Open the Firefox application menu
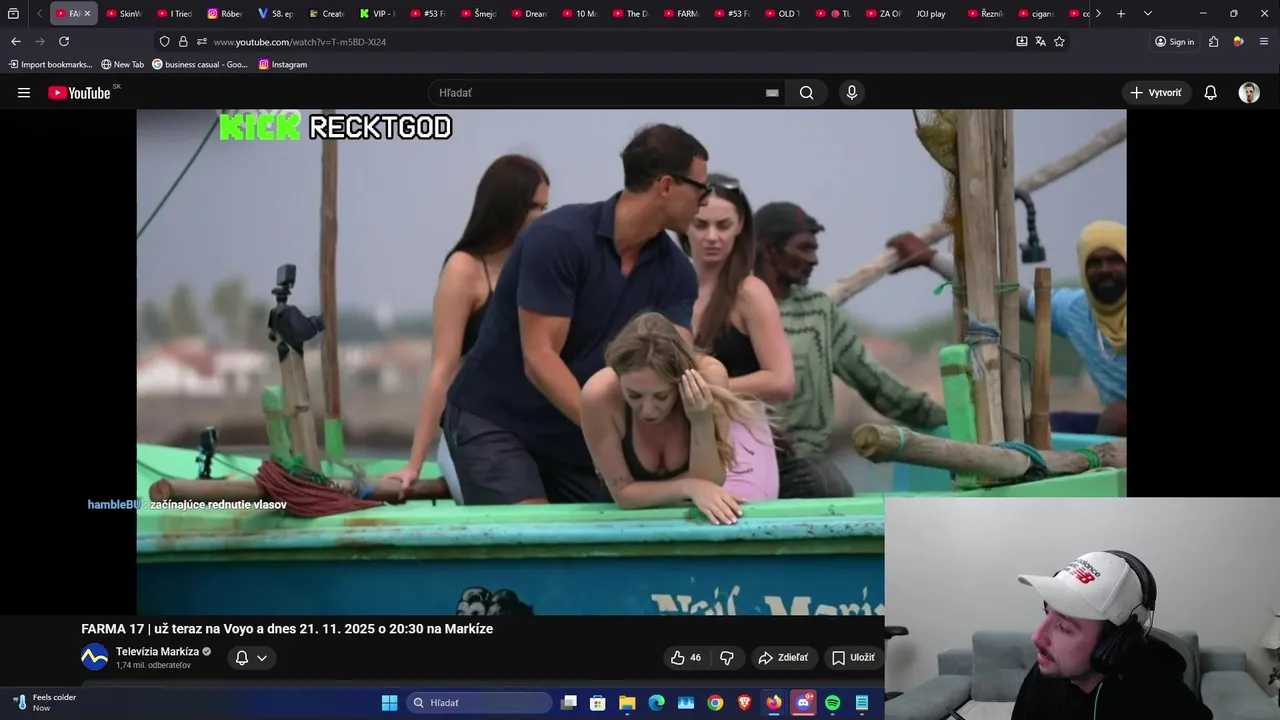The width and height of the screenshot is (1280, 720). click(x=1264, y=41)
